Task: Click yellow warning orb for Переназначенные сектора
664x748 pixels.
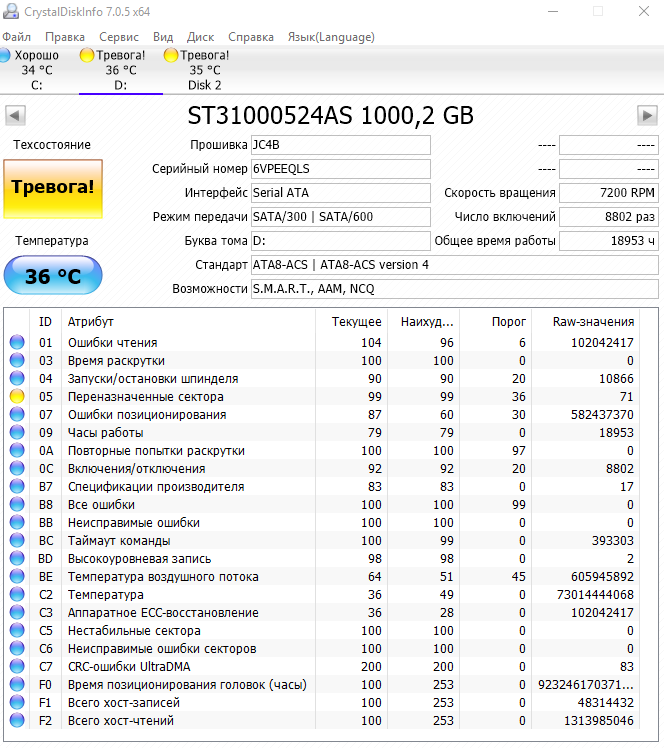Action: 17,396
